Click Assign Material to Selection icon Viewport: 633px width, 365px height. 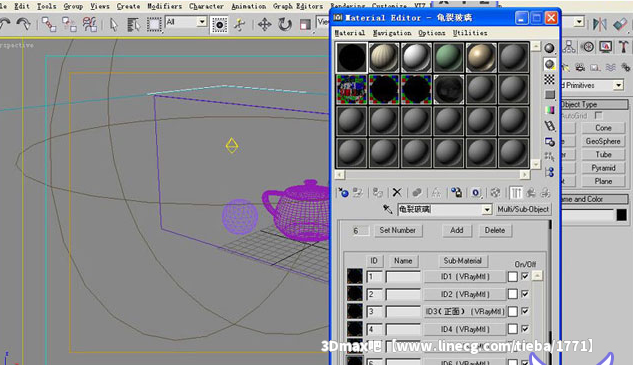(x=378, y=193)
